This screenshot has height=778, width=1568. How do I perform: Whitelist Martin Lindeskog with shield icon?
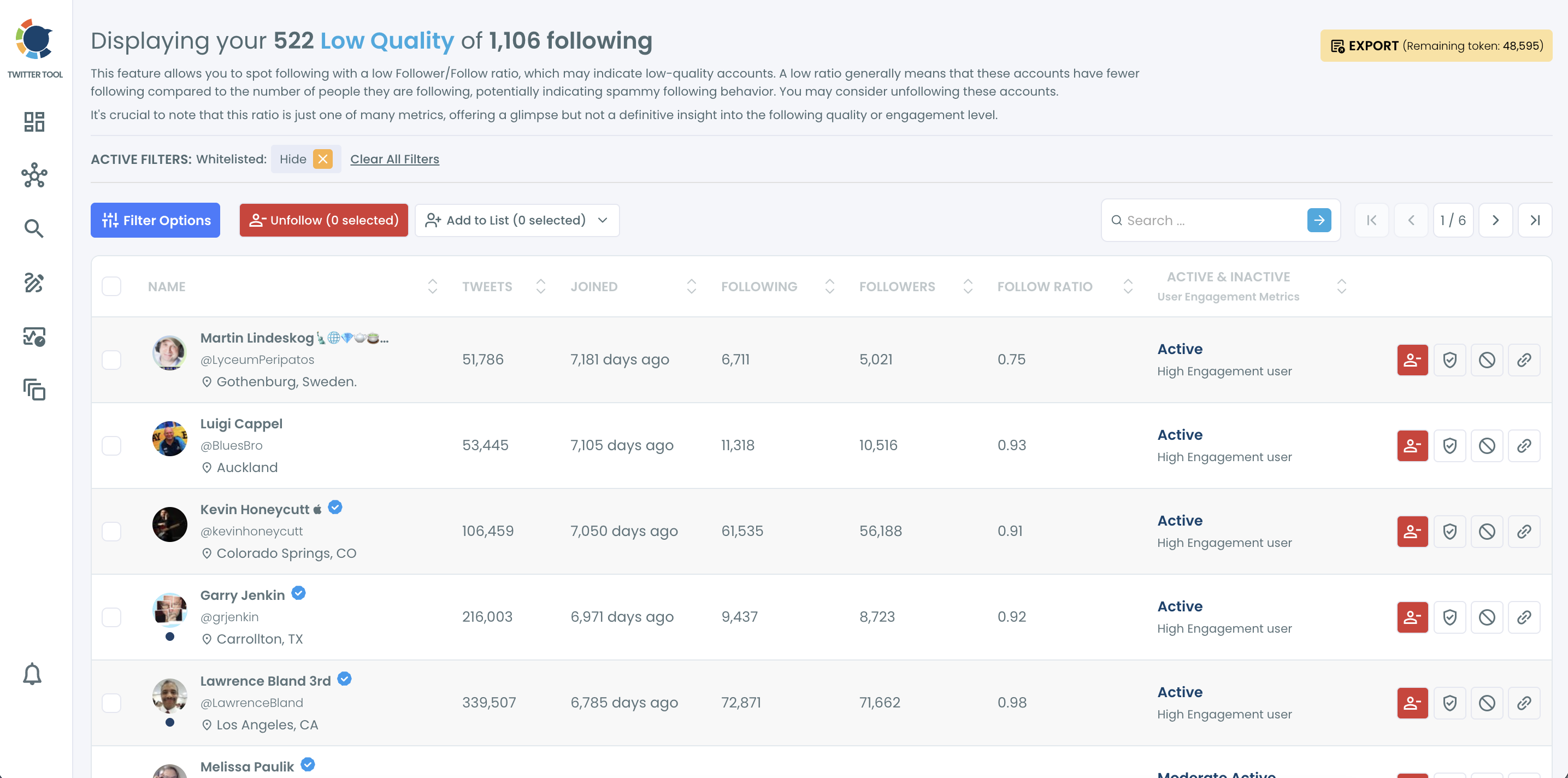tap(1449, 360)
